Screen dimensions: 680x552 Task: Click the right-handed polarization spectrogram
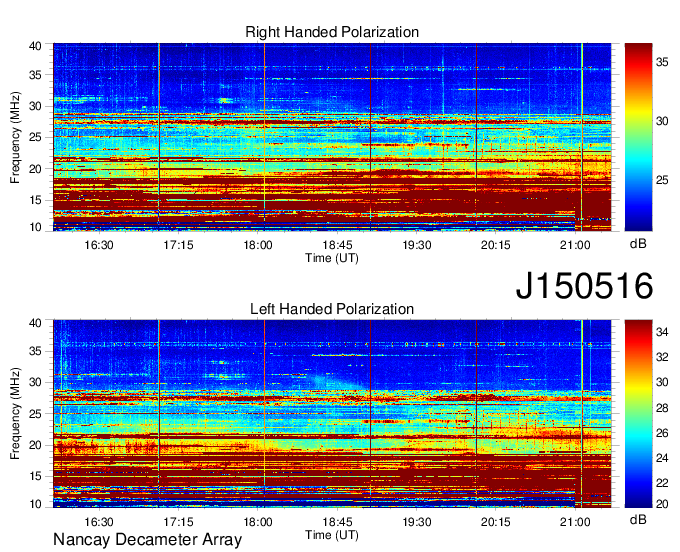point(332,137)
